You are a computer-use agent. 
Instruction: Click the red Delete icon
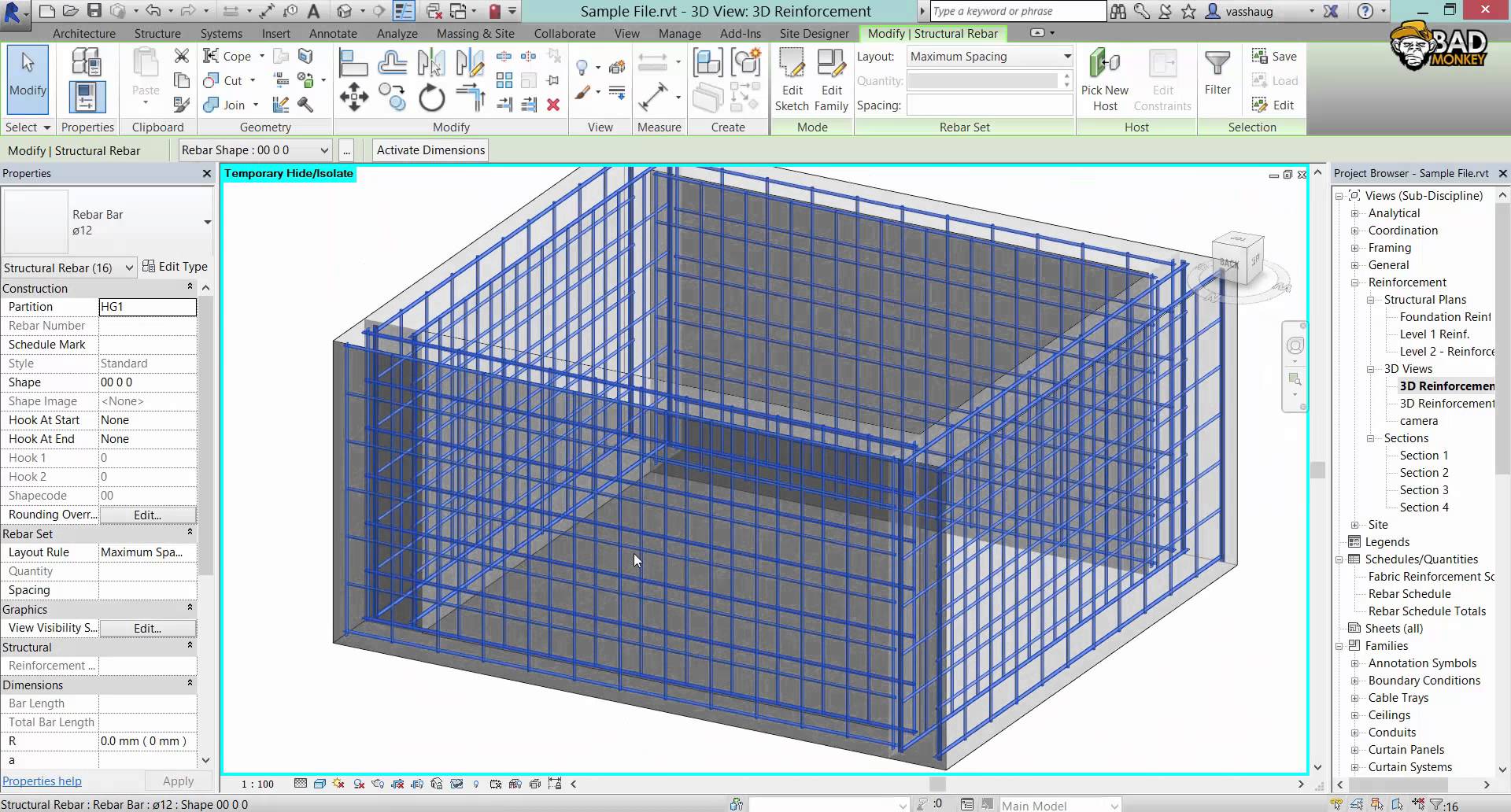[x=553, y=105]
